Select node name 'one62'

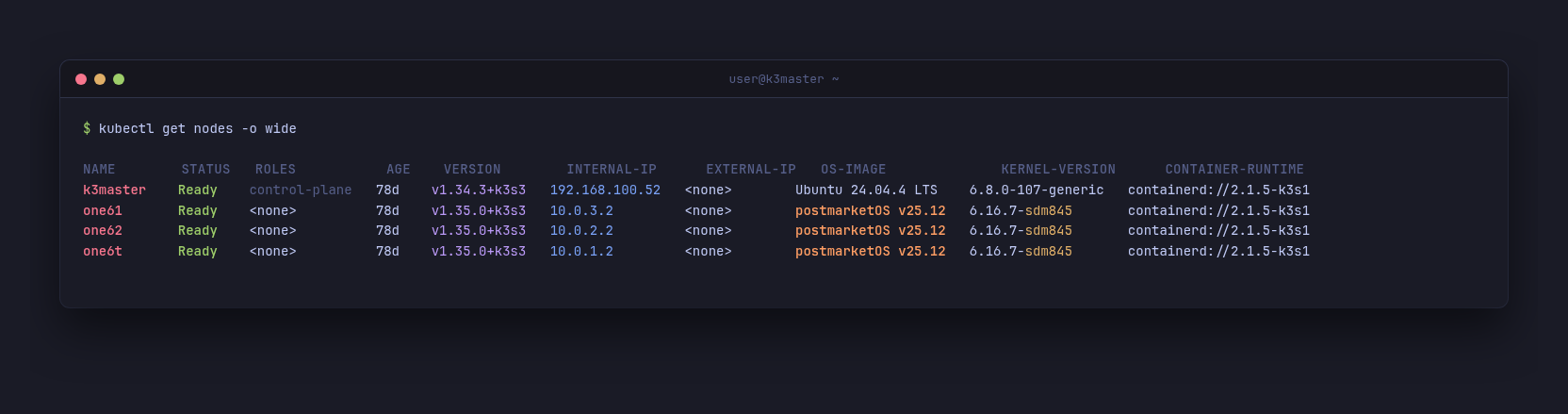point(103,231)
